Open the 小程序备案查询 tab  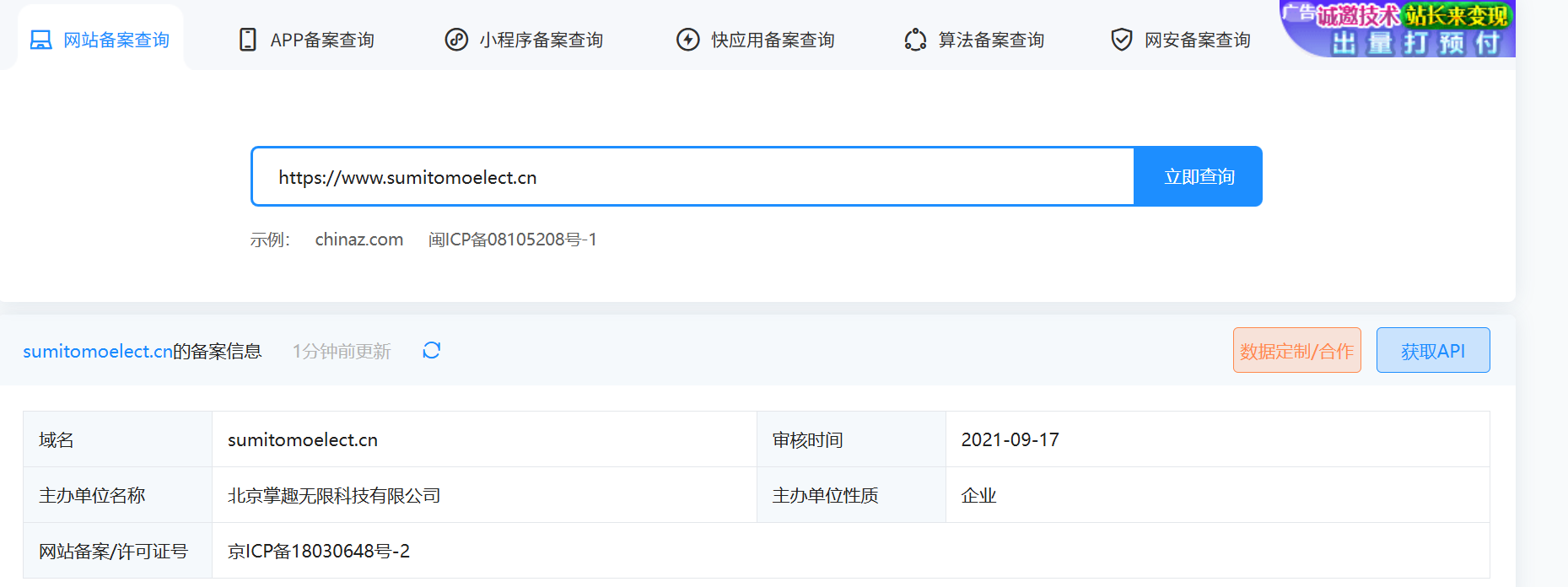(524, 40)
